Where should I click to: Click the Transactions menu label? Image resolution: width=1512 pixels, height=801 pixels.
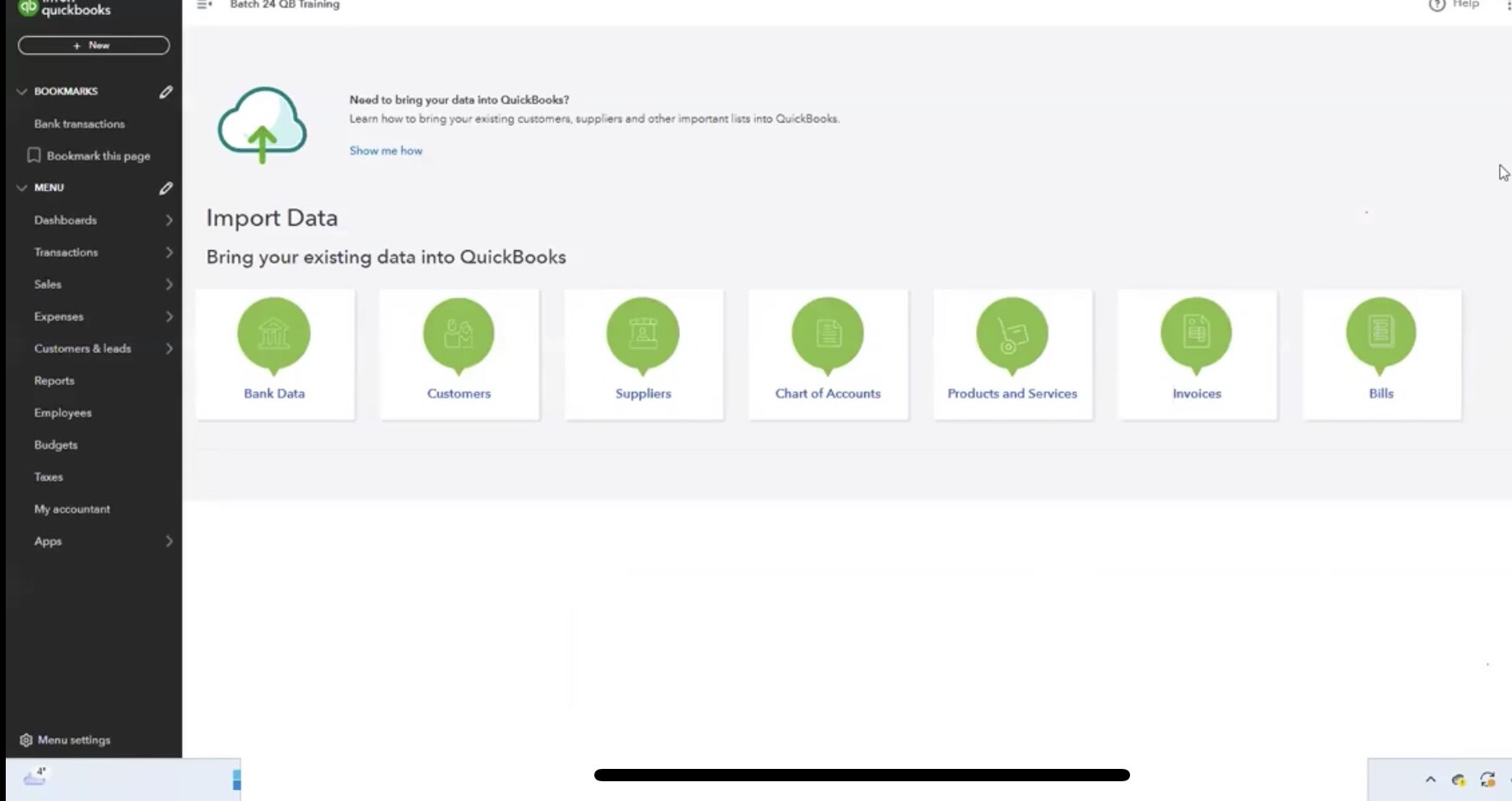[x=66, y=253]
